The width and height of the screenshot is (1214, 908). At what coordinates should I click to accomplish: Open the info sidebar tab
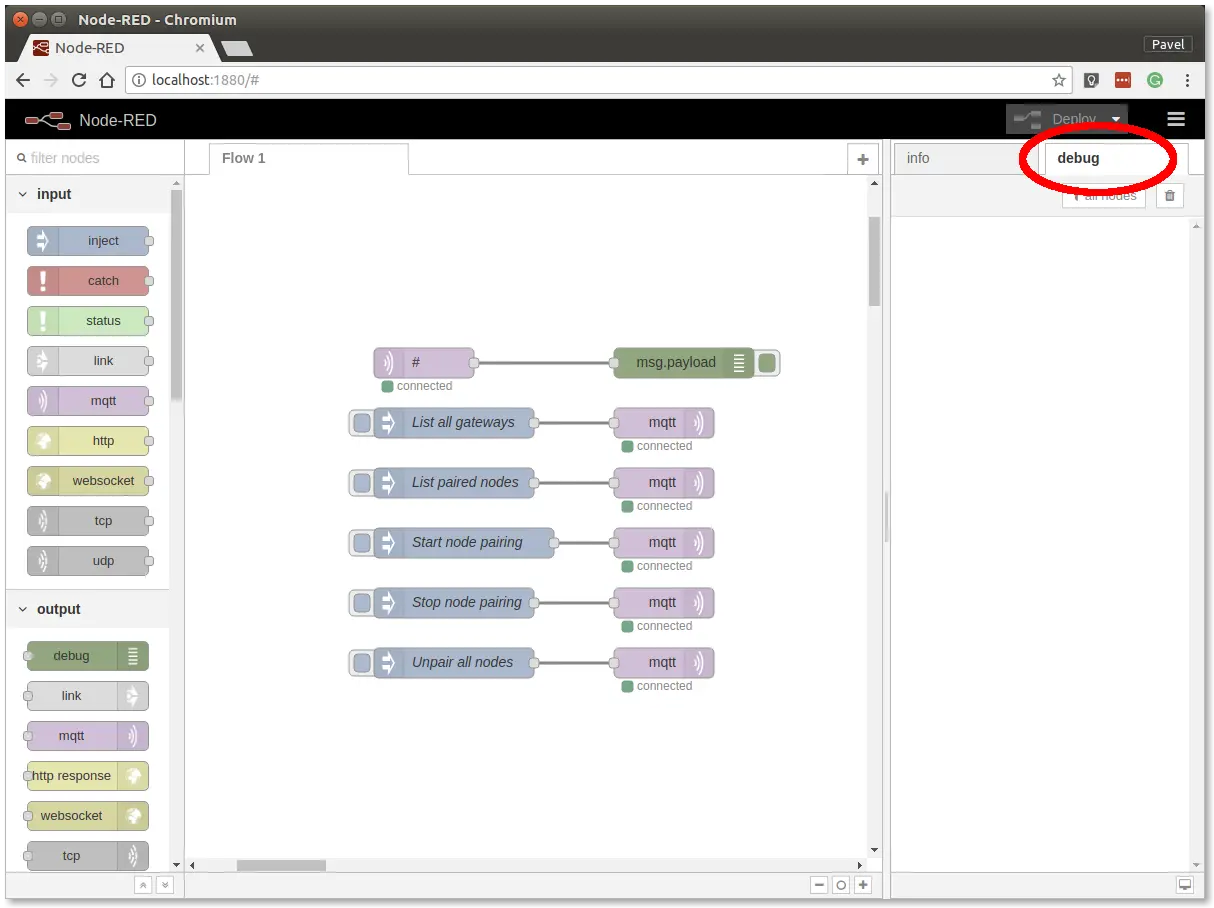click(x=965, y=158)
